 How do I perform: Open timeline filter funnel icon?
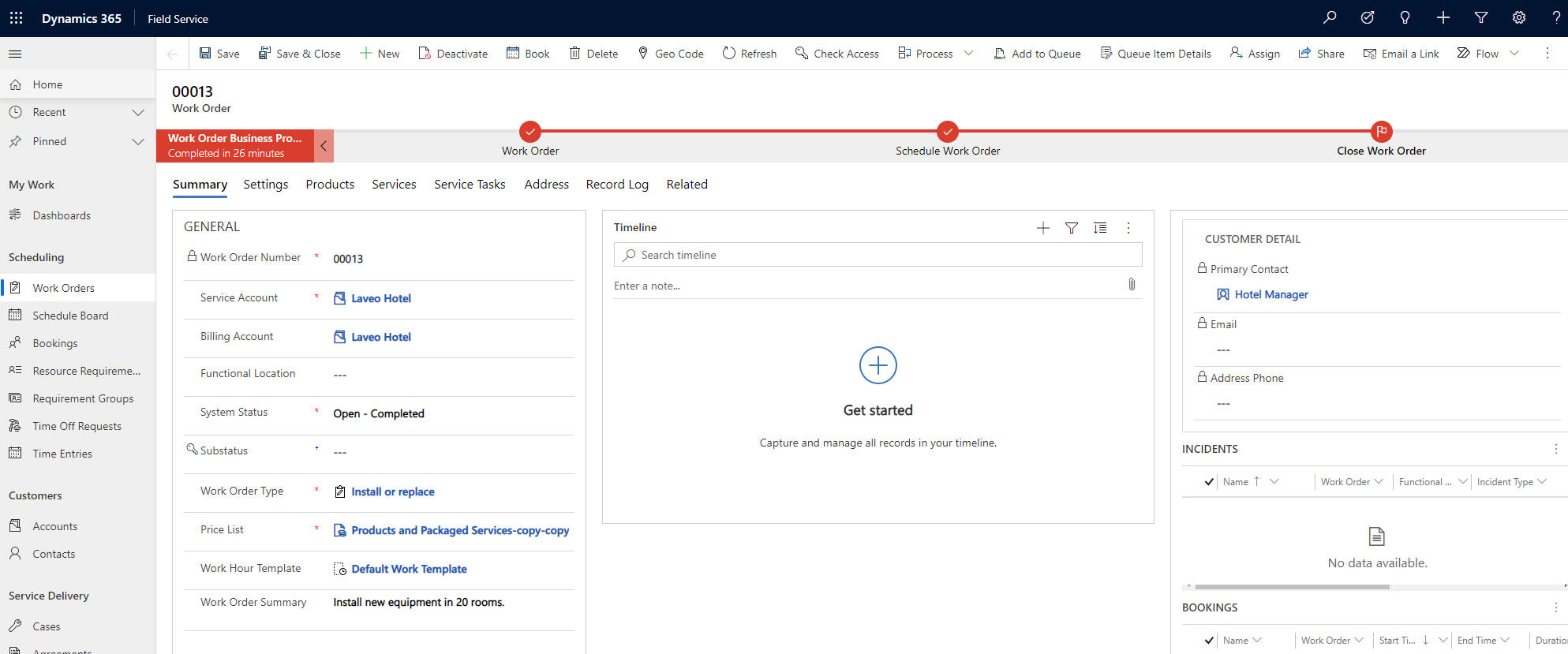[1071, 228]
